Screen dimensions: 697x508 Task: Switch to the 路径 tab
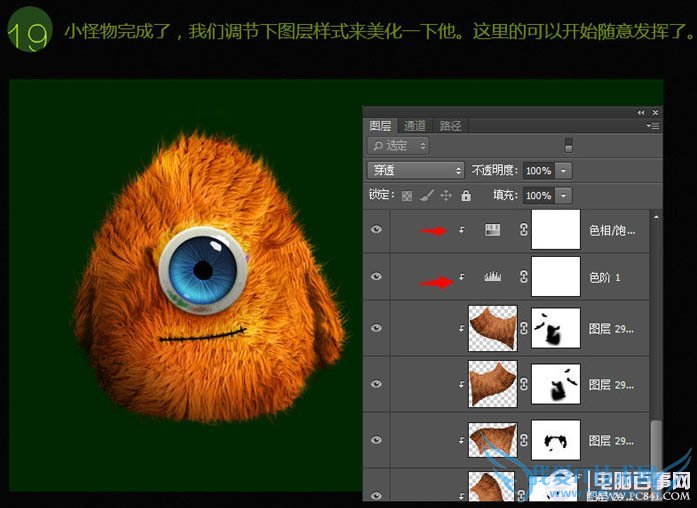coord(450,126)
